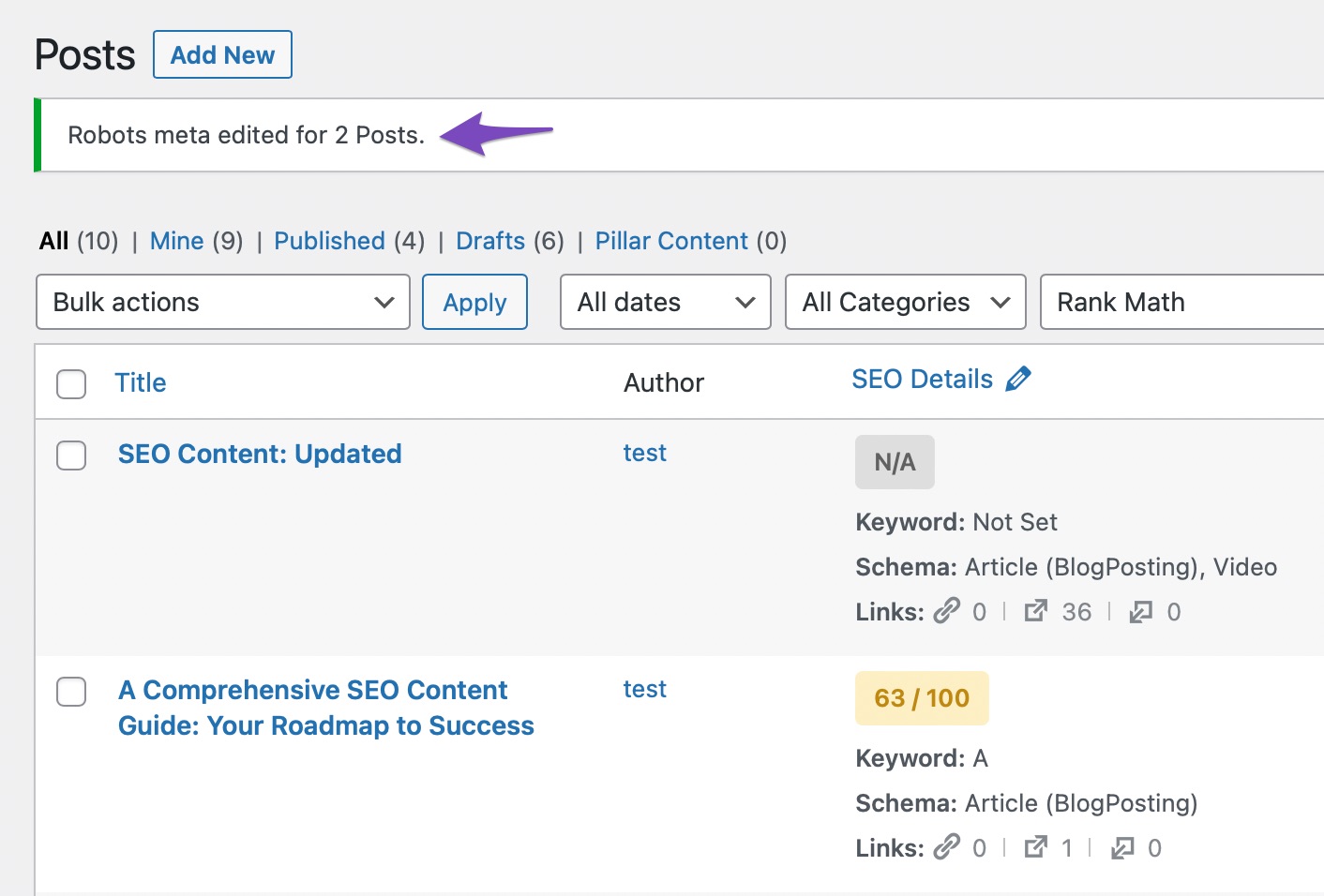Screen dimensions: 1324x896
Task: Click incoming links icon in SEO Content: Updated row
Action: 1140,612
